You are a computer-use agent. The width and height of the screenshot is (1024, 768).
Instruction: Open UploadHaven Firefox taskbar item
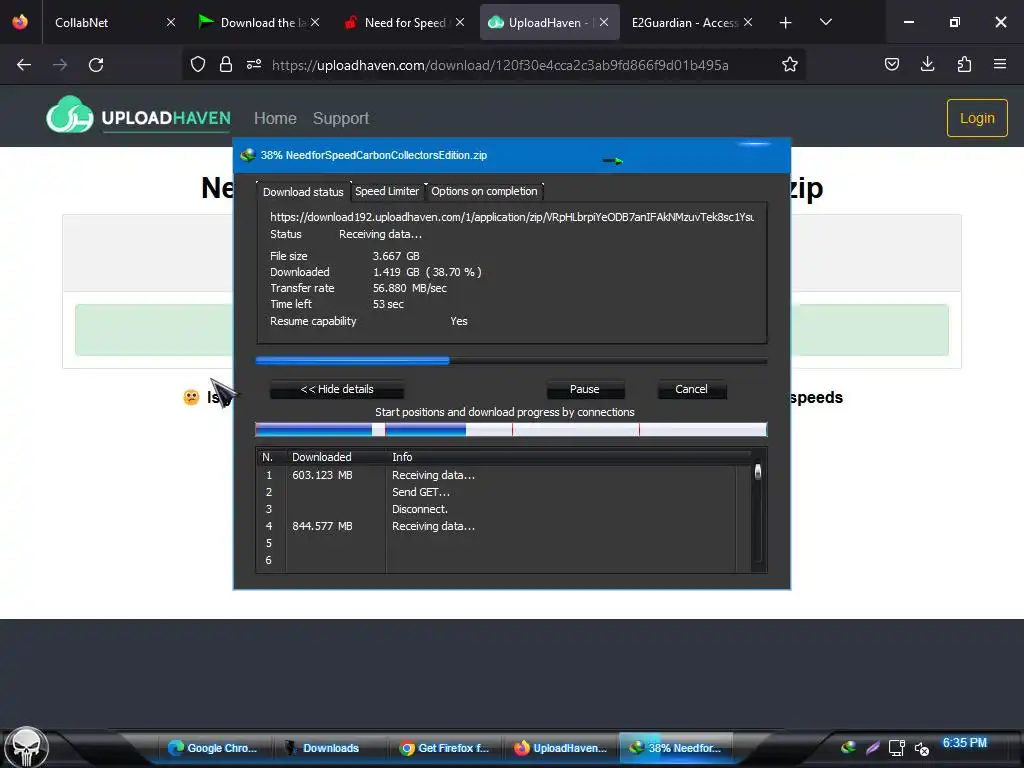point(560,748)
